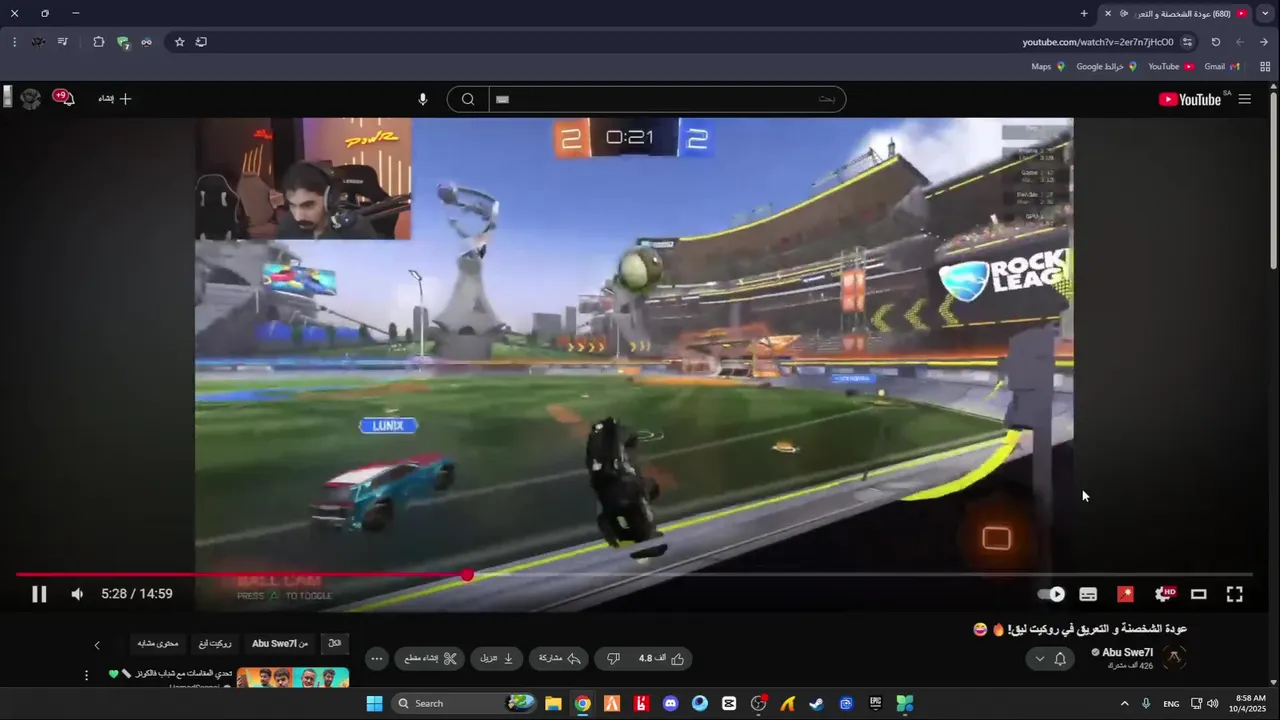The height and width of the screenshot is (720, 1280).
Task: Create a clip with scissors button
Action: (x=430, y=658)
